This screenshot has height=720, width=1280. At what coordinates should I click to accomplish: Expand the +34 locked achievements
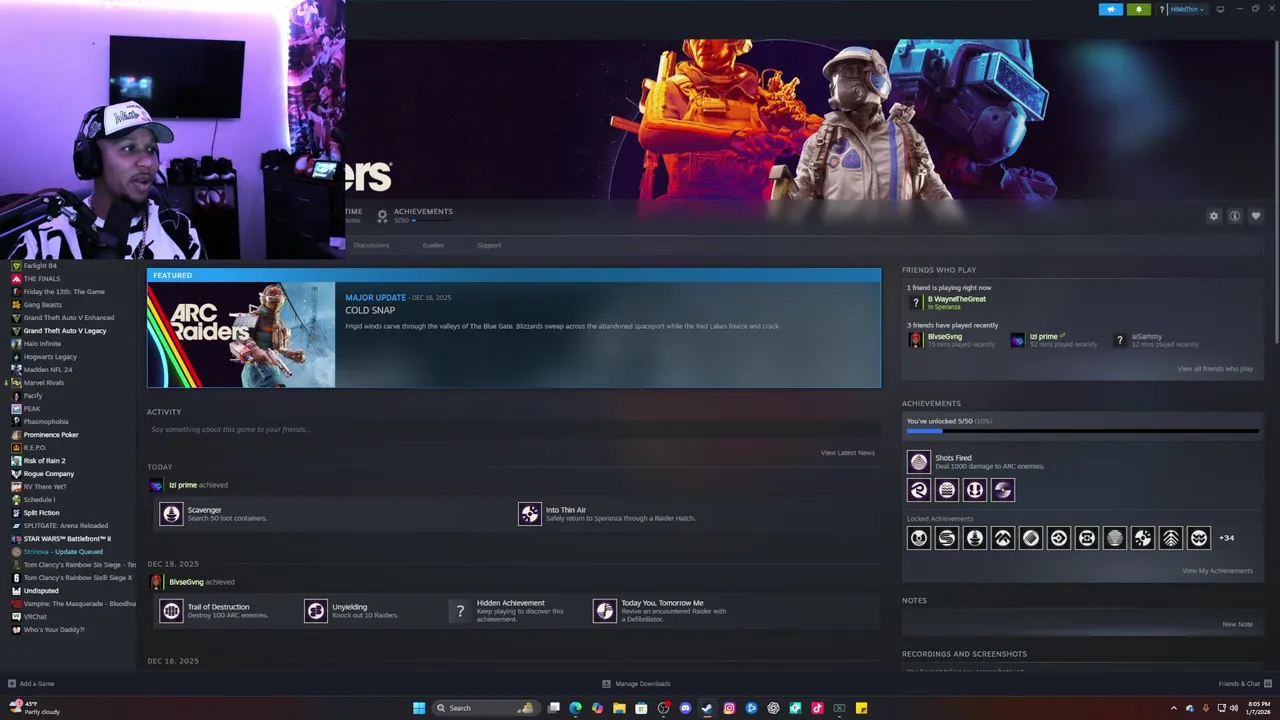click(x=1226, y=538)
